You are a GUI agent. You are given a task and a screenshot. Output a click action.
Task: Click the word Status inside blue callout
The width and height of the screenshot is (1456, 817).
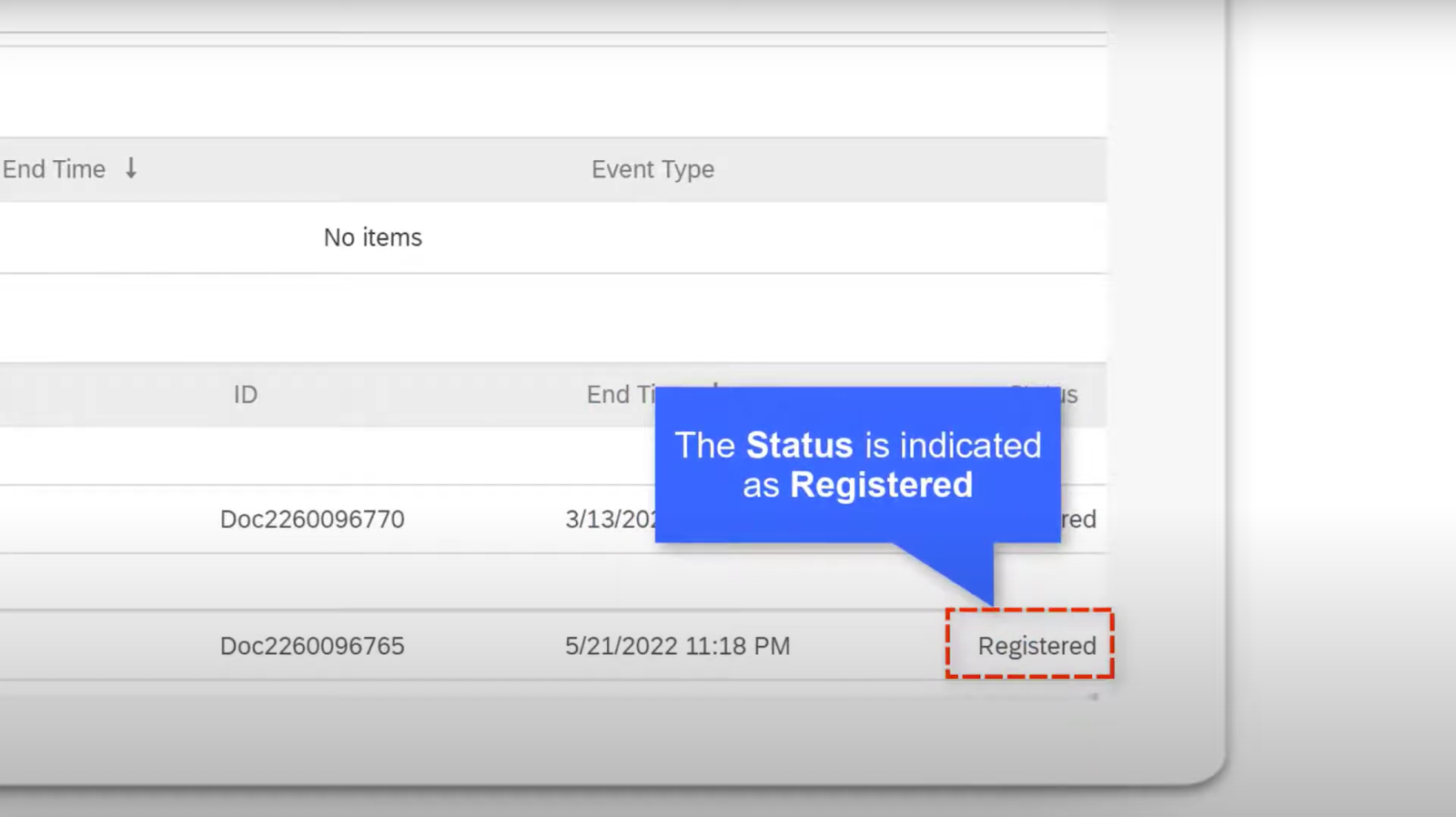tap(799, 445)
